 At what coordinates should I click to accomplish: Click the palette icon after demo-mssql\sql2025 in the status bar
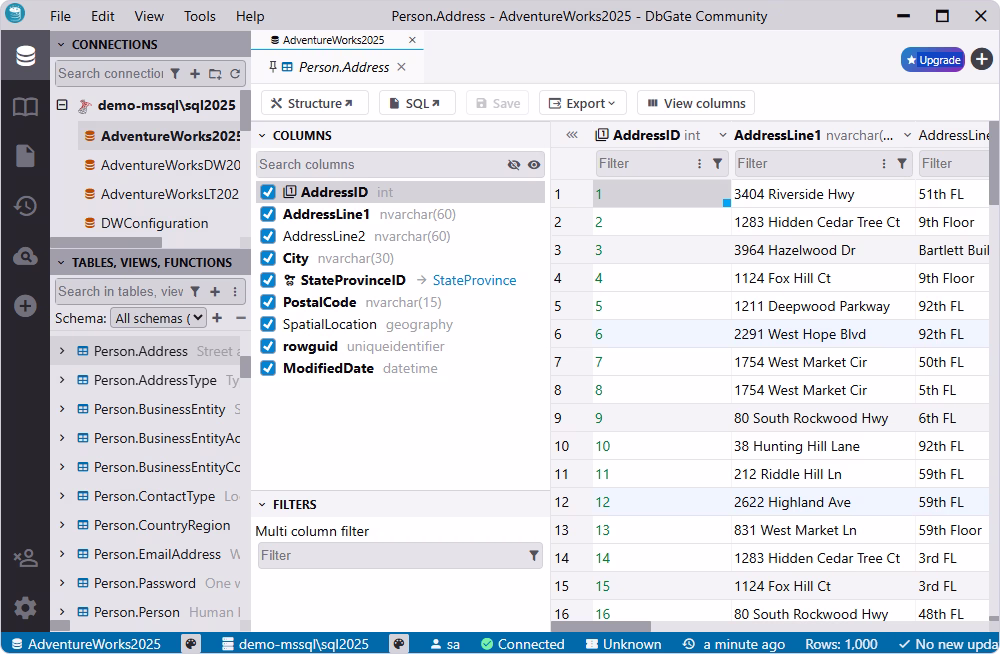(398, 644)
